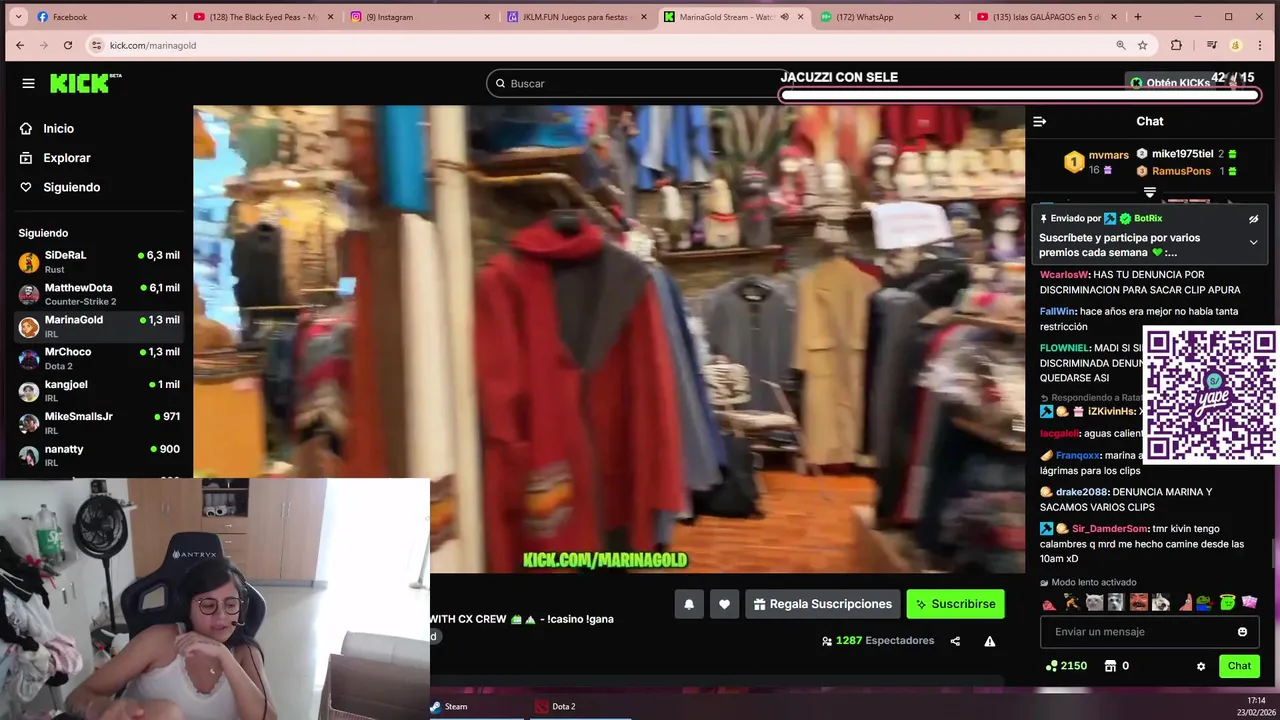Mute the MarinaGold Stream tab audio
This screenshot has height=720, width=1280.
[784, 17]
